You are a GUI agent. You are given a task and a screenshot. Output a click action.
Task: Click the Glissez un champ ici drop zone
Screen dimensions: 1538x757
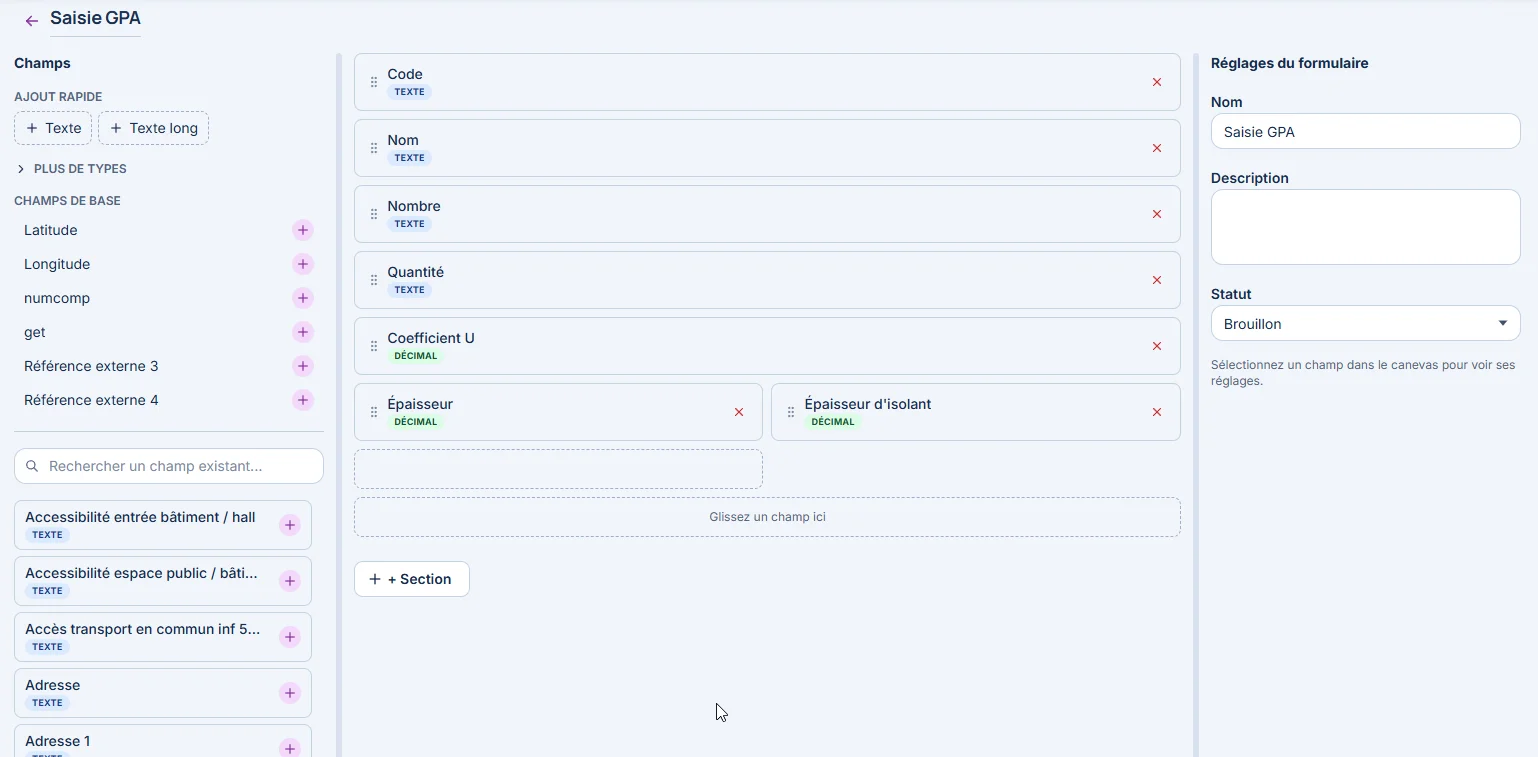[767, 517]
